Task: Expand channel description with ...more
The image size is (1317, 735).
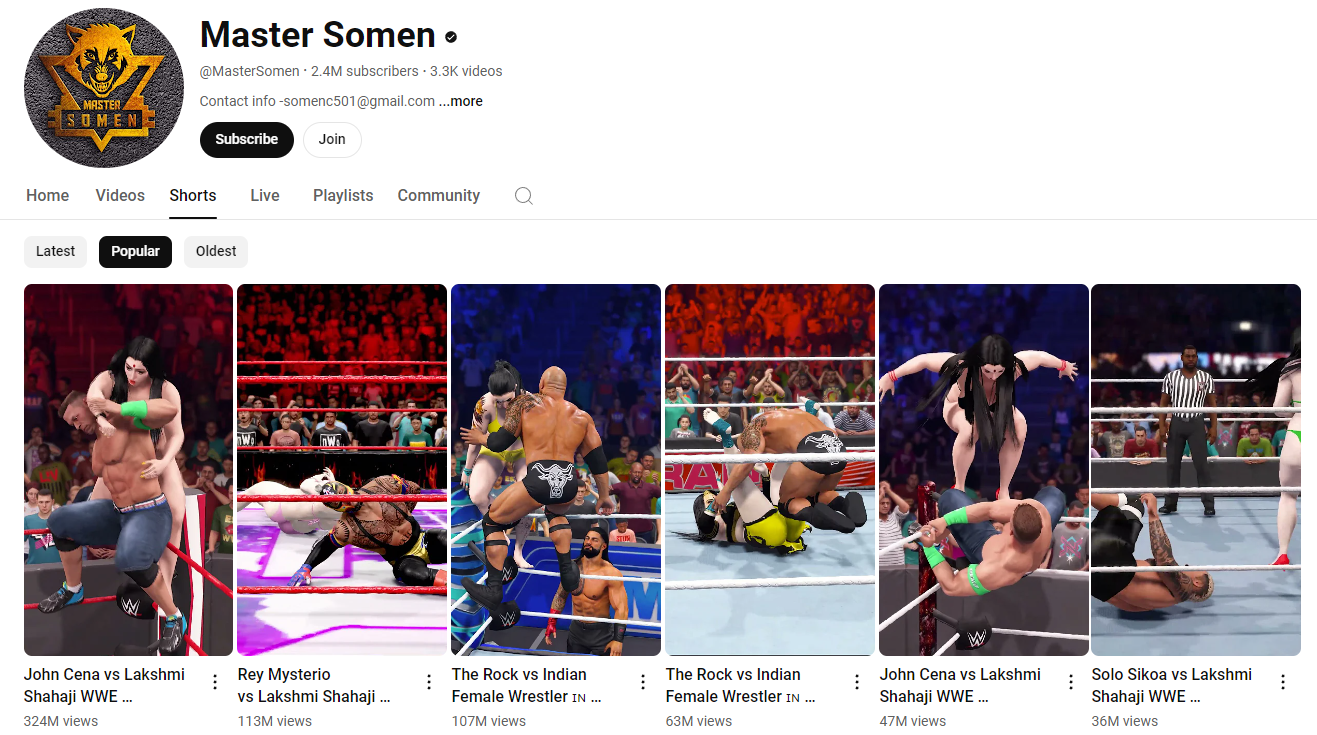Action: 461,101
